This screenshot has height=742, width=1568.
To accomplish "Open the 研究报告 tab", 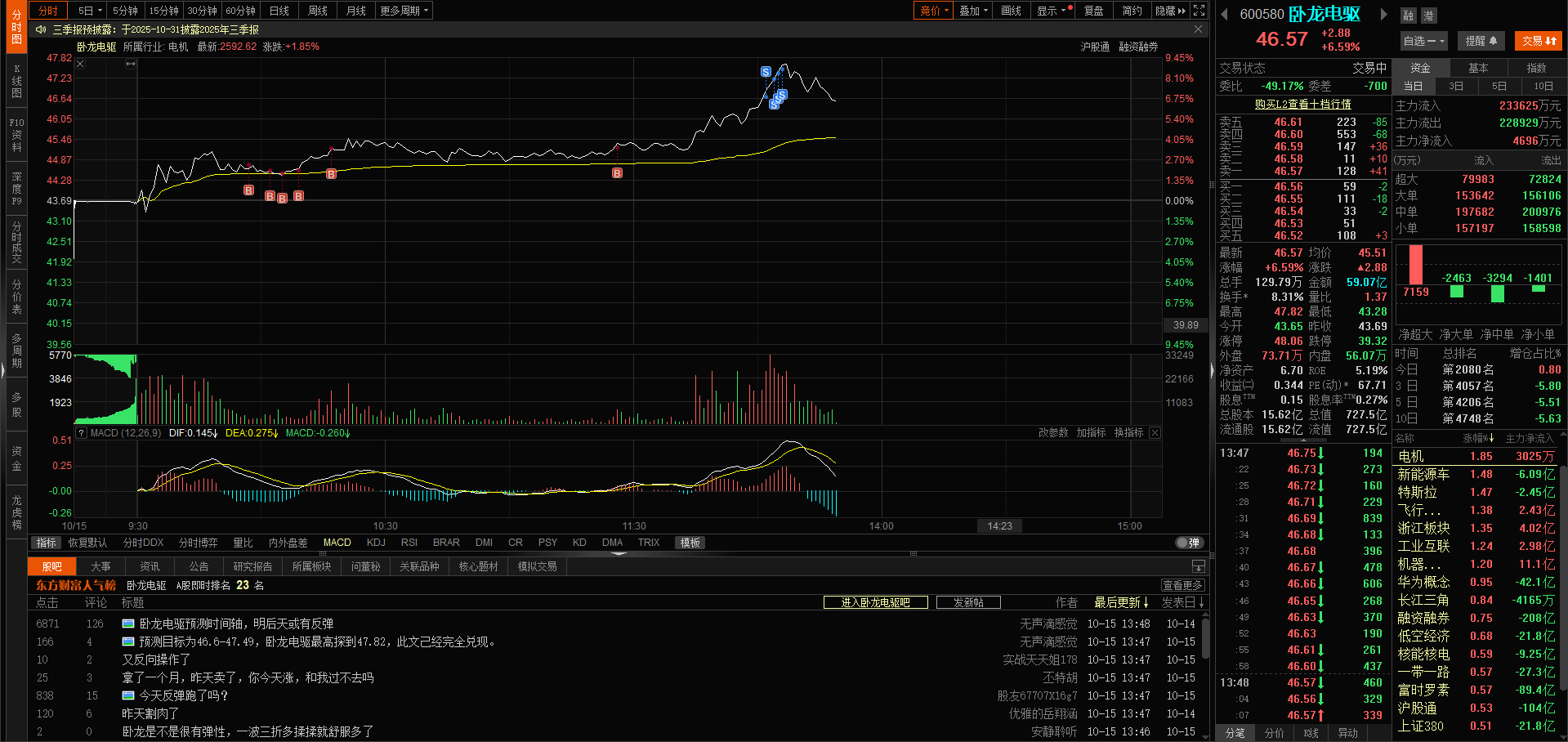I will (252, 566).
